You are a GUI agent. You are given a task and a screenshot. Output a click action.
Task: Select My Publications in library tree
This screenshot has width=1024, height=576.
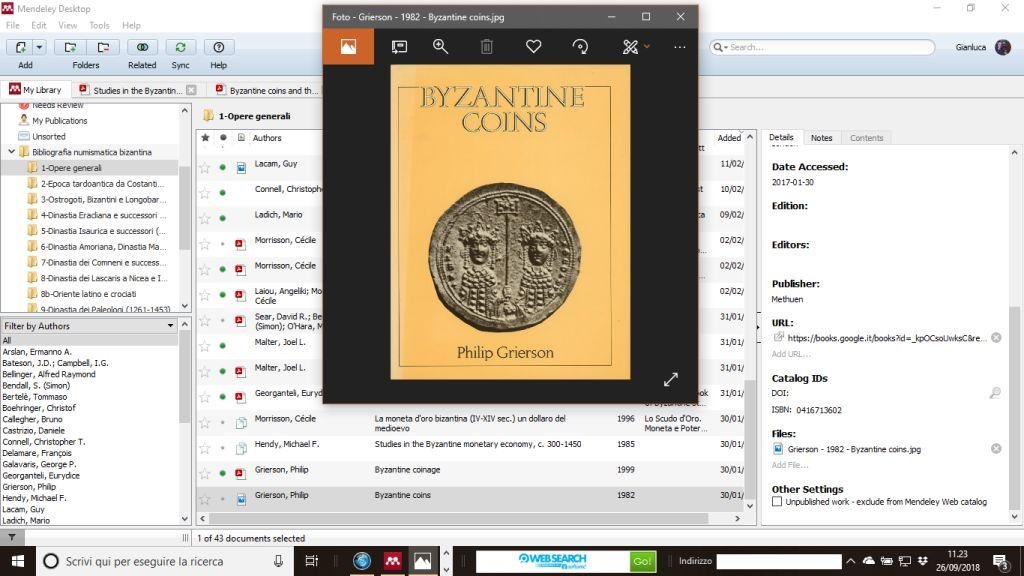point(59,121)
